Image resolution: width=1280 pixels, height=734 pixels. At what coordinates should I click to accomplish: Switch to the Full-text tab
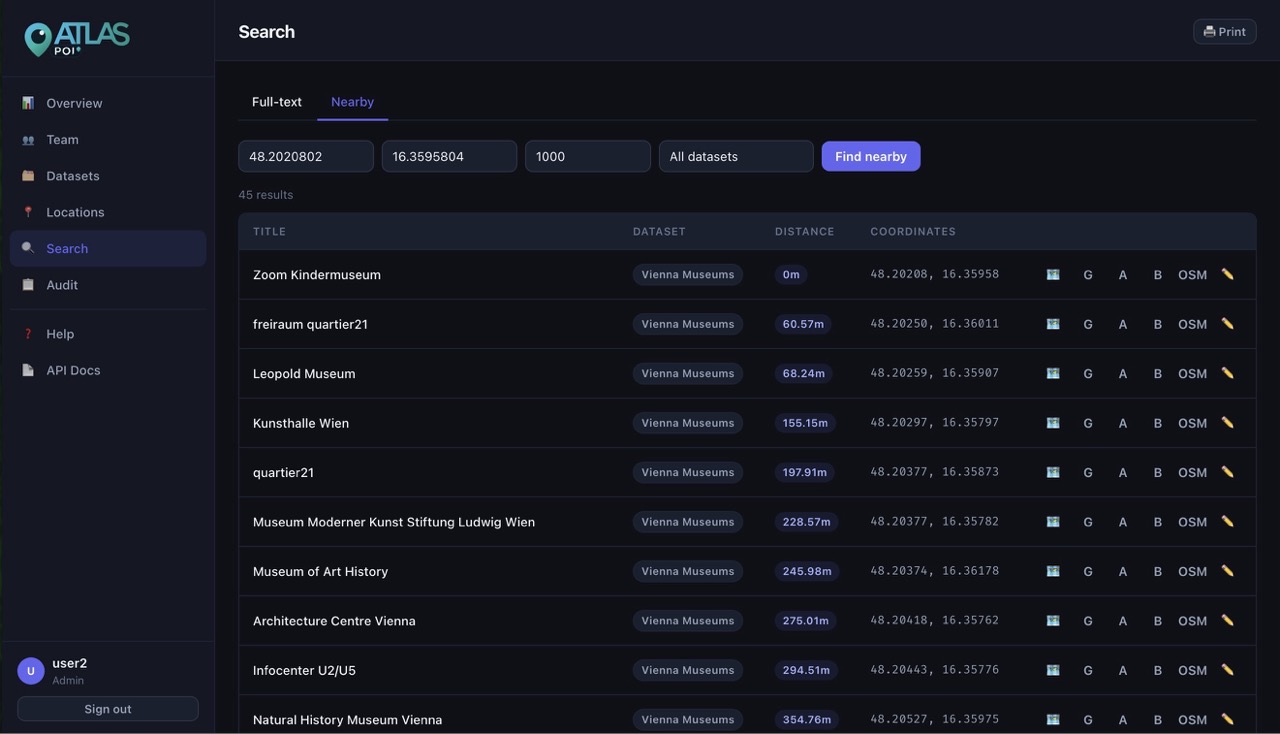pyautogui.click(x=277, y=102)
